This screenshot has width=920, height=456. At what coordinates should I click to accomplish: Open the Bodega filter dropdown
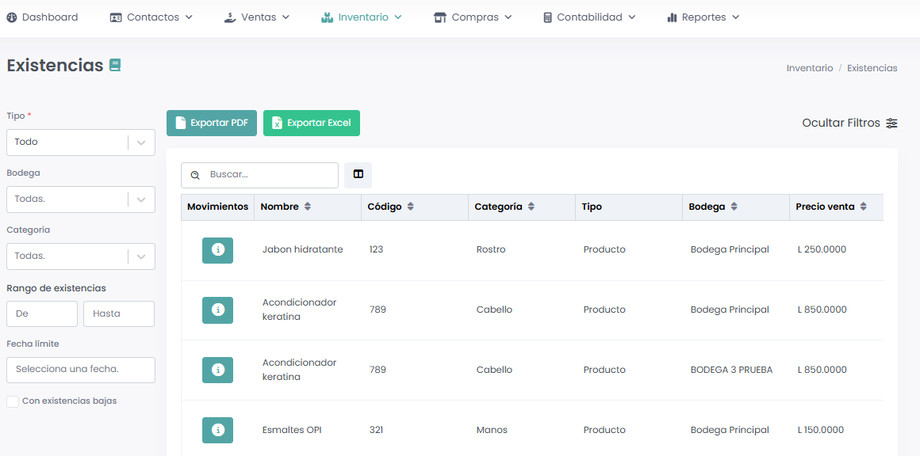(x=143, y=199)
